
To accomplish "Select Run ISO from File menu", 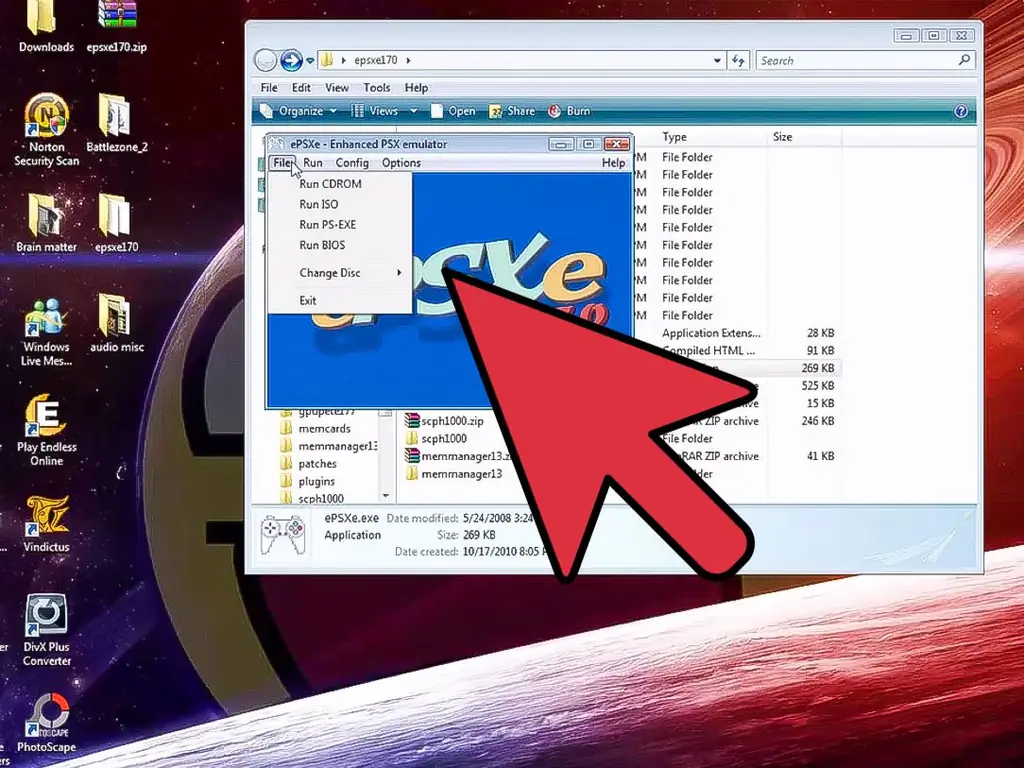I will [x=340, y=204].
